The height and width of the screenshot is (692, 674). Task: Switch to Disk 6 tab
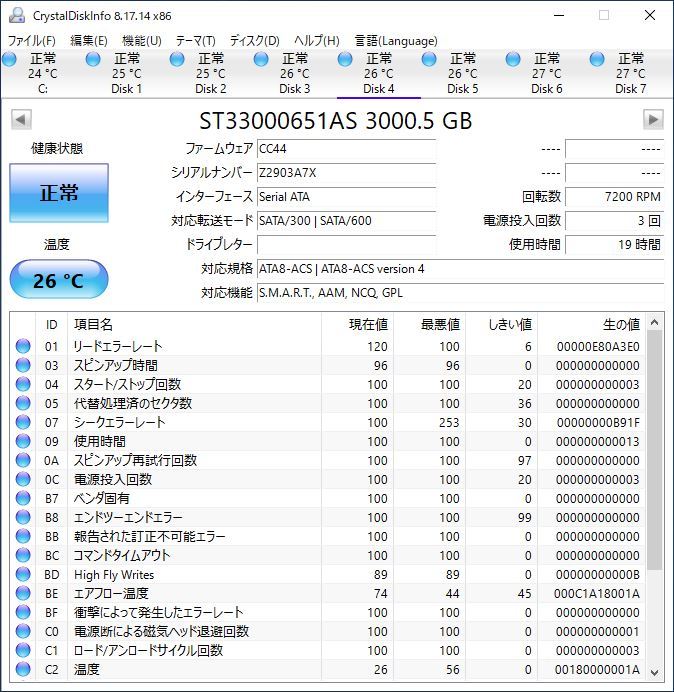[546, 73]
